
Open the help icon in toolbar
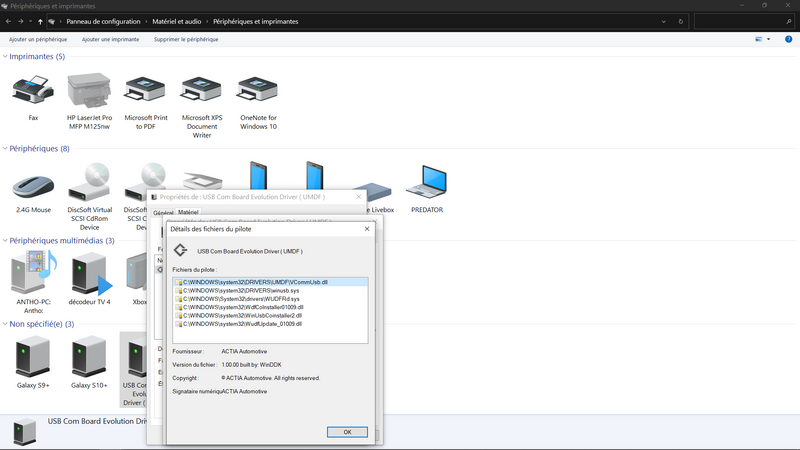coord(788,39)
